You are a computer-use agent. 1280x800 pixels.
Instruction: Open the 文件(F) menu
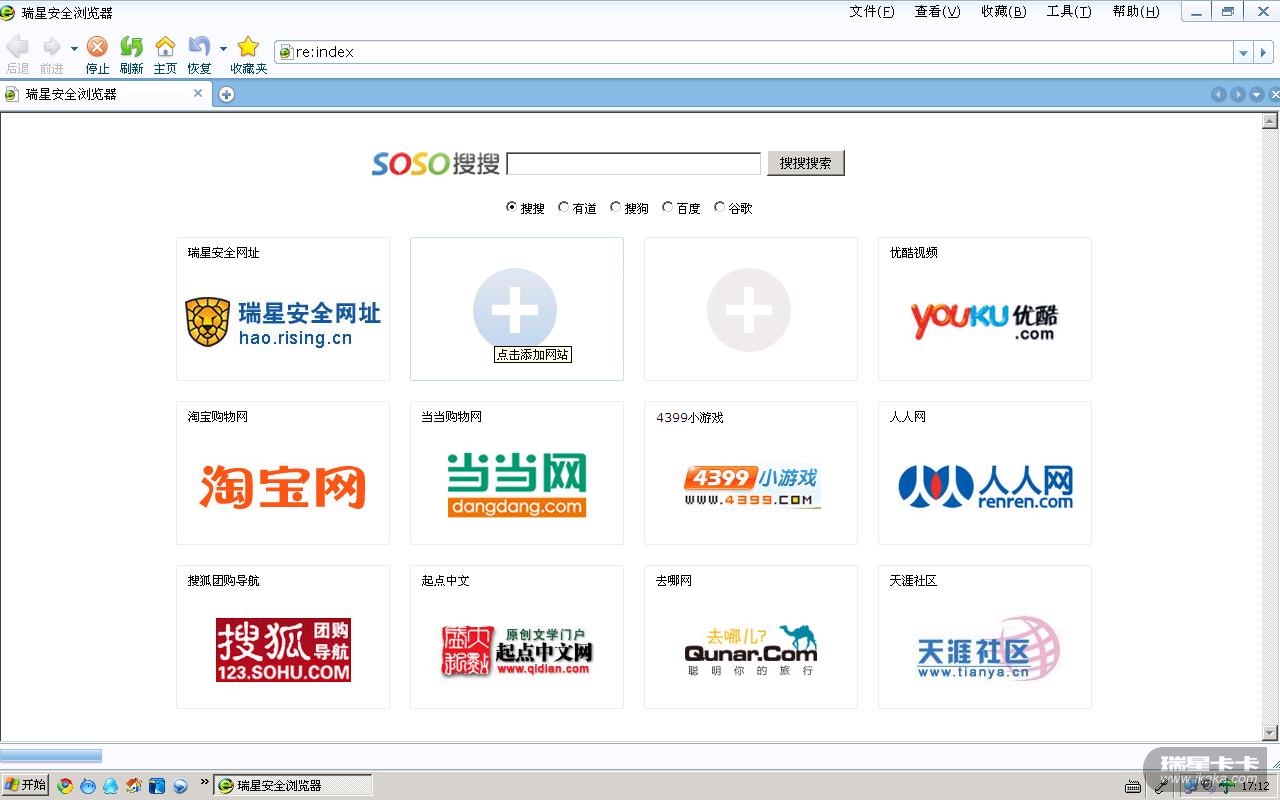click(872, 12)
